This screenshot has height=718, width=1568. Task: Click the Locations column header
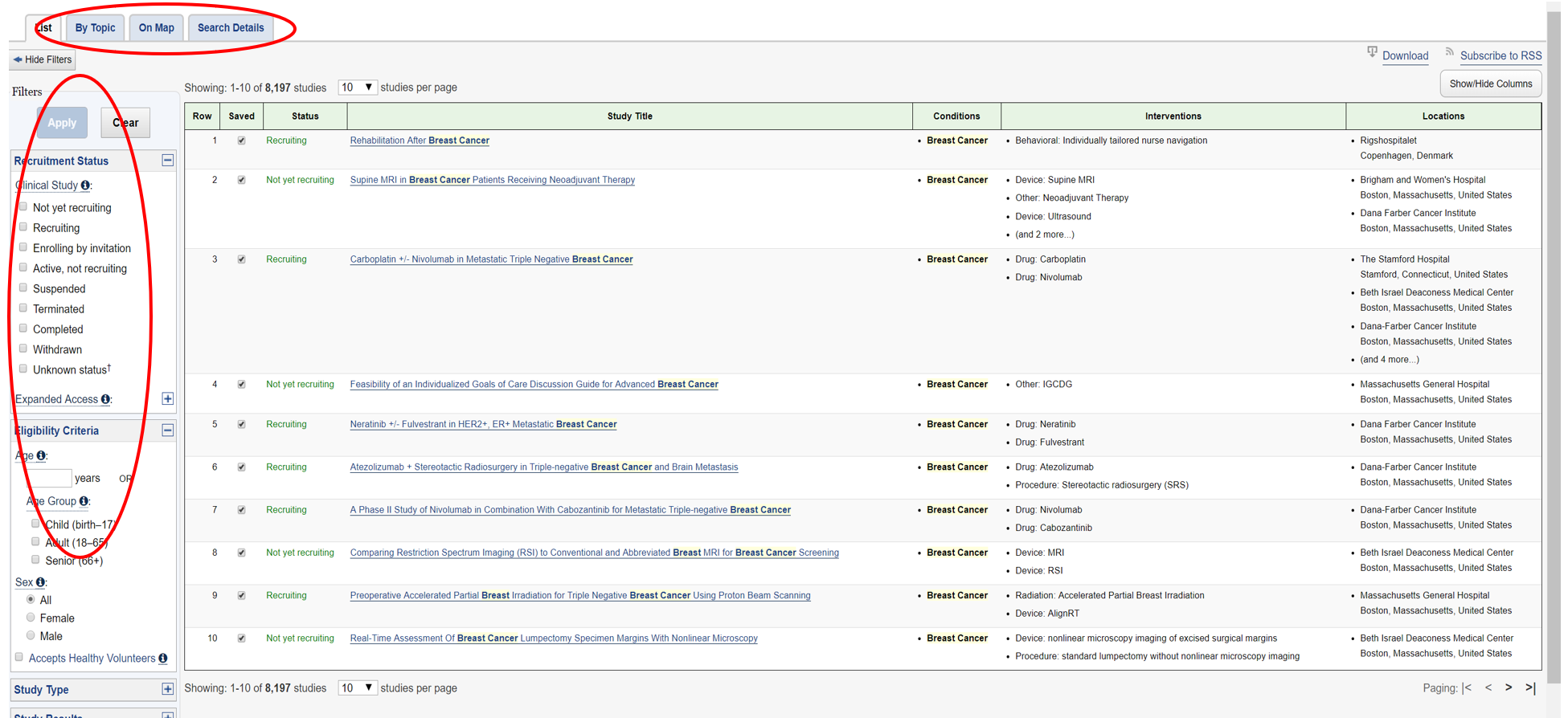tap(1443, 116)
